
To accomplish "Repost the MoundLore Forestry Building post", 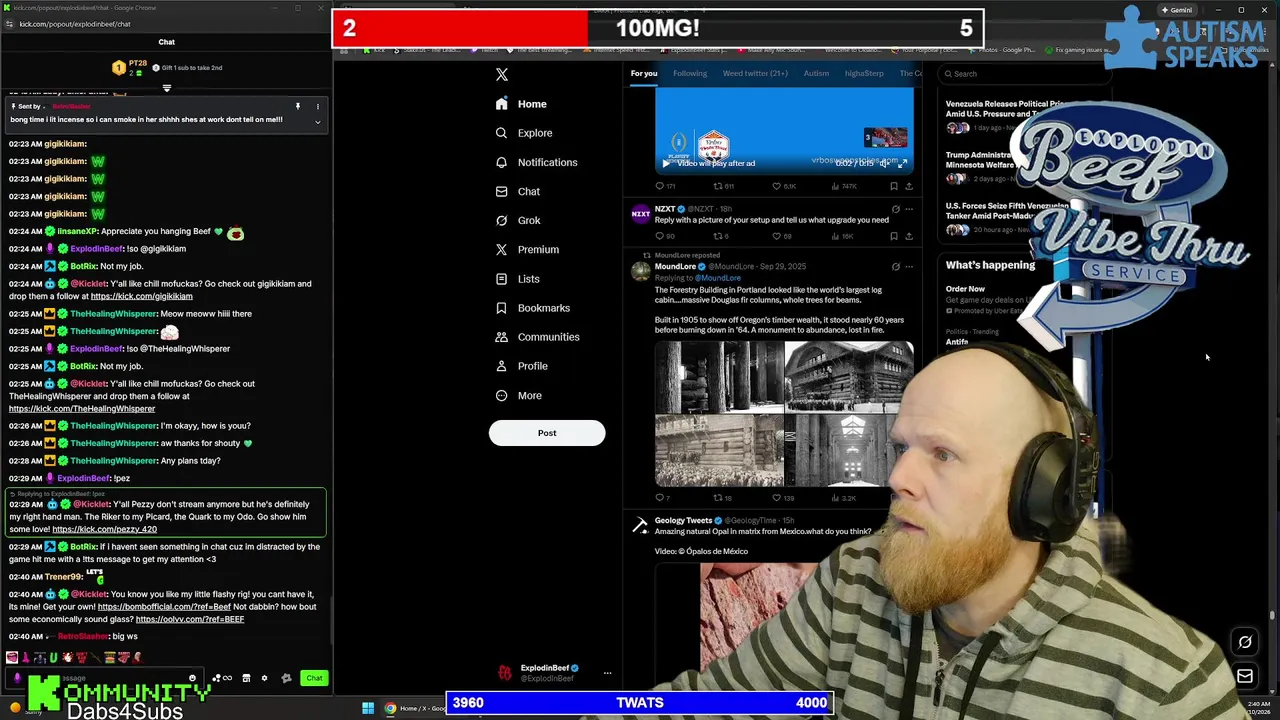I will (x=717, y=497).
